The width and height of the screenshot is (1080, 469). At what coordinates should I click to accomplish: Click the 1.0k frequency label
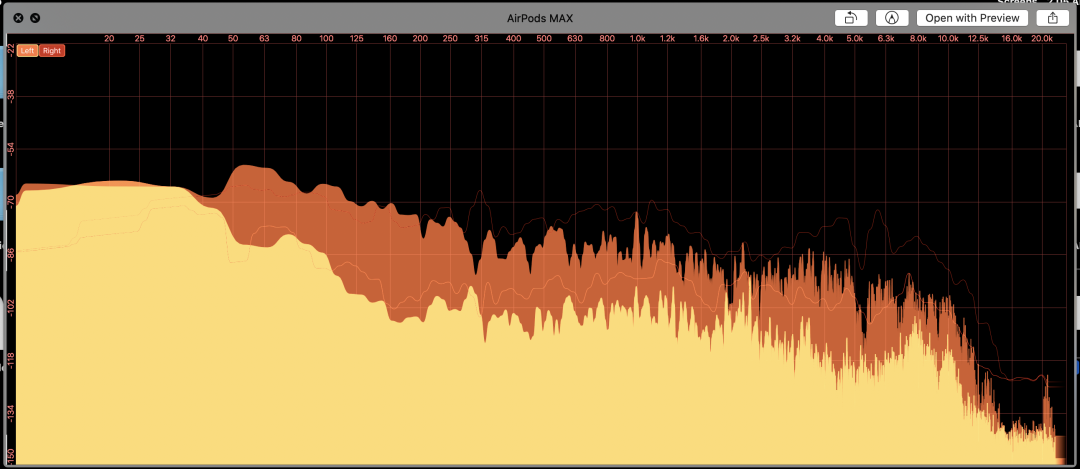pos(637,39)
